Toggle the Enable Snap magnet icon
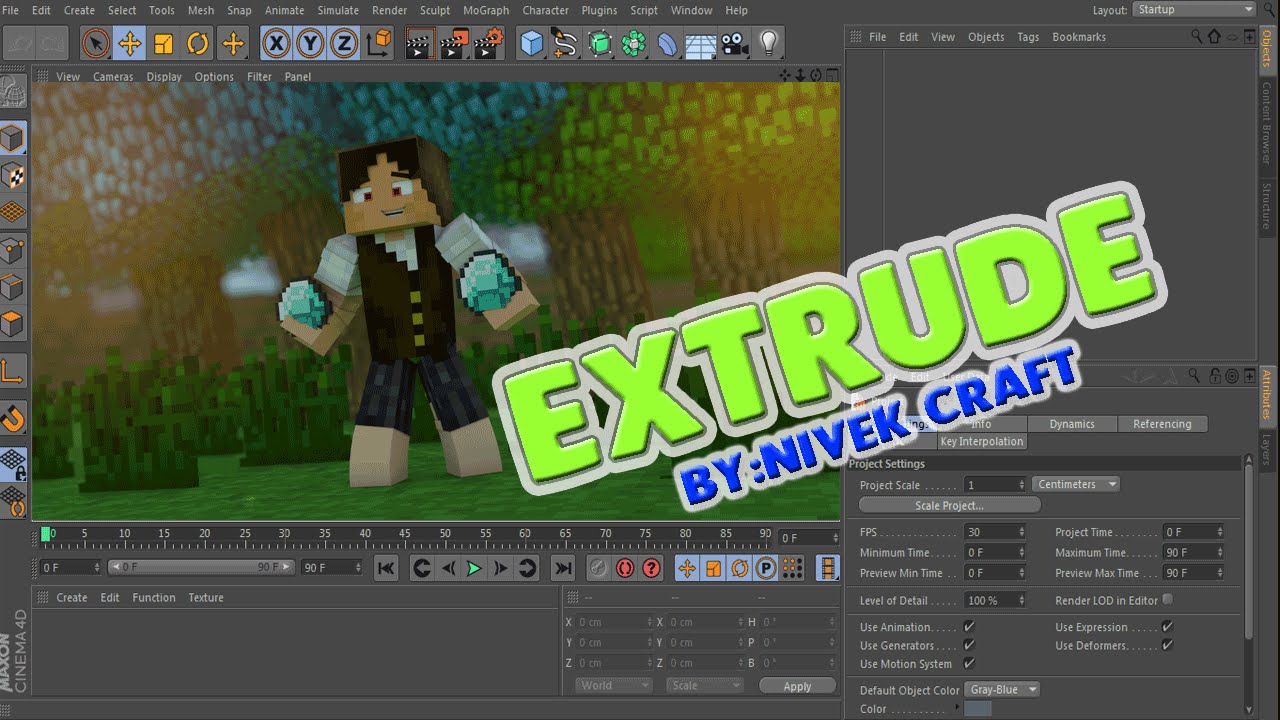1280x720 pixels. [13, 416]
